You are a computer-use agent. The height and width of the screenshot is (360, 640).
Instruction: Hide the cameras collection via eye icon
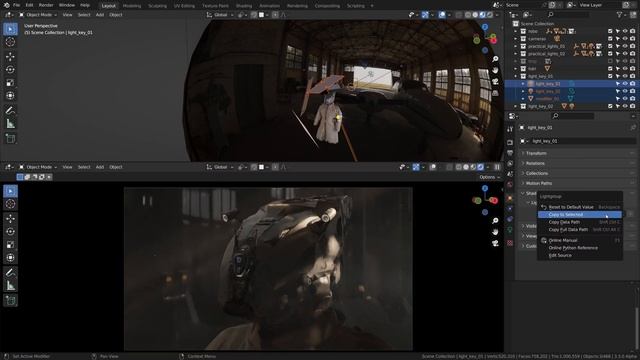(x=625, y=39)
